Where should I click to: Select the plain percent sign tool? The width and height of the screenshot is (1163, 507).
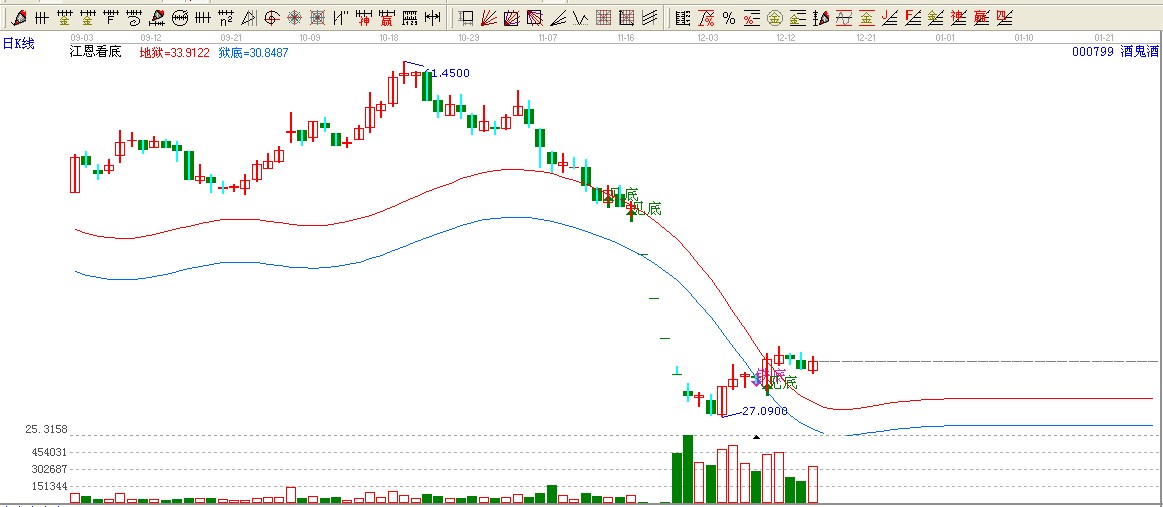click(x=728, y=18)
